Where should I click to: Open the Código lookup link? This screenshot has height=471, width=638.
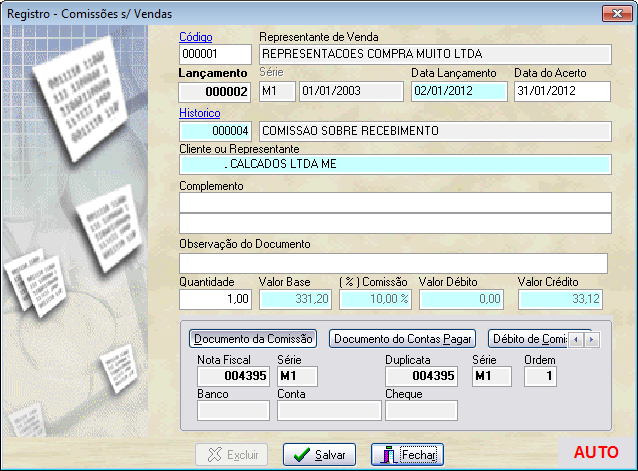pos(196,37)
